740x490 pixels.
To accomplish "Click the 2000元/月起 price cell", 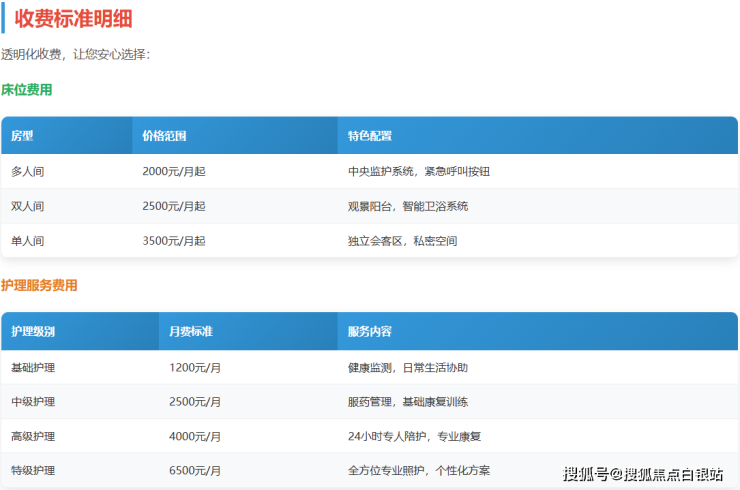I will [x=174, y=171].
